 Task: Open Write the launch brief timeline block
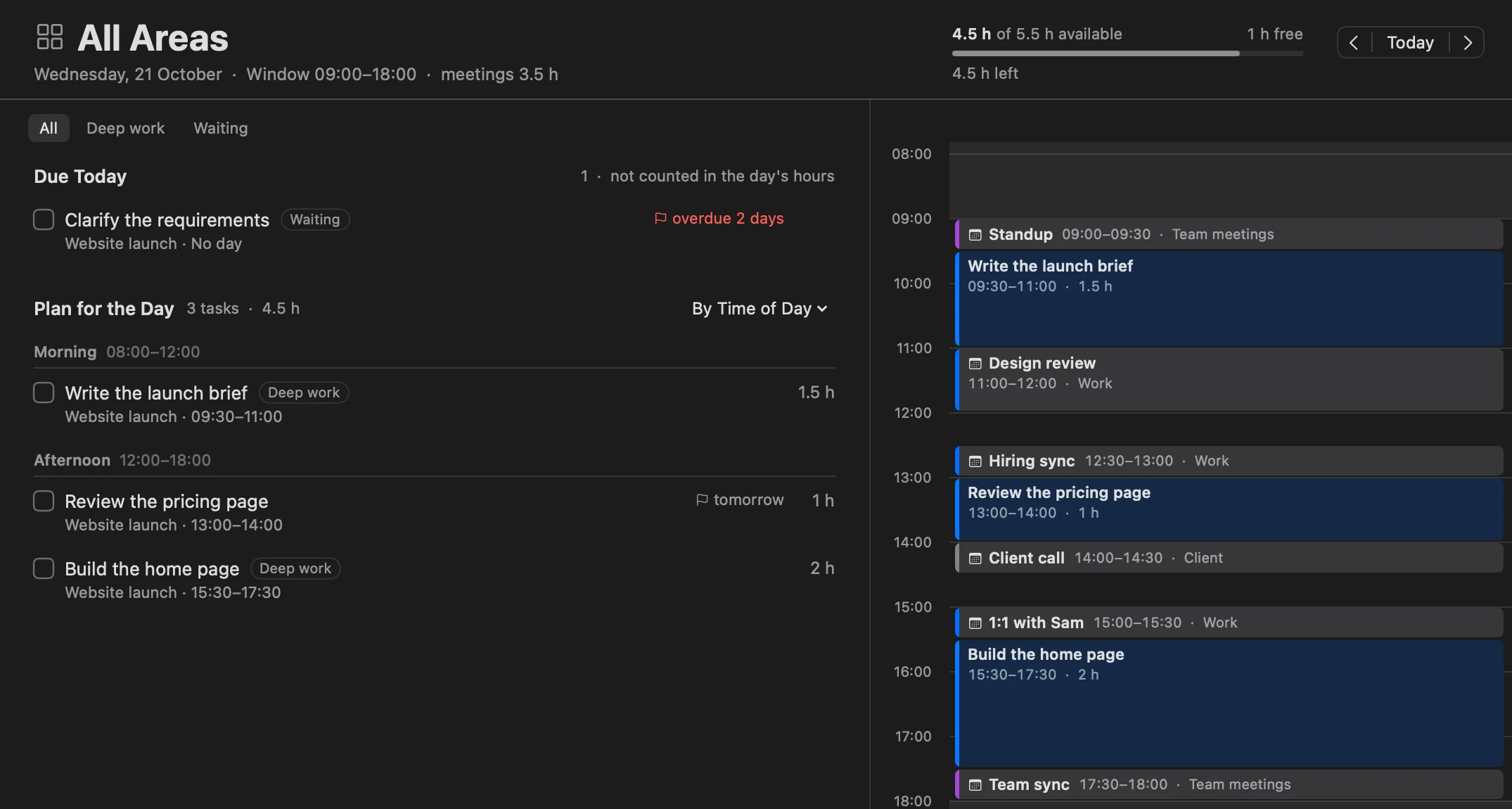pos(1229,299)
